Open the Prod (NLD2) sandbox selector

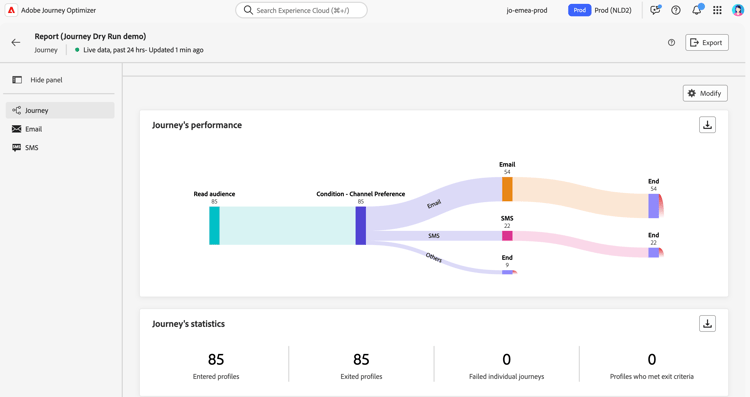(600, 10)
